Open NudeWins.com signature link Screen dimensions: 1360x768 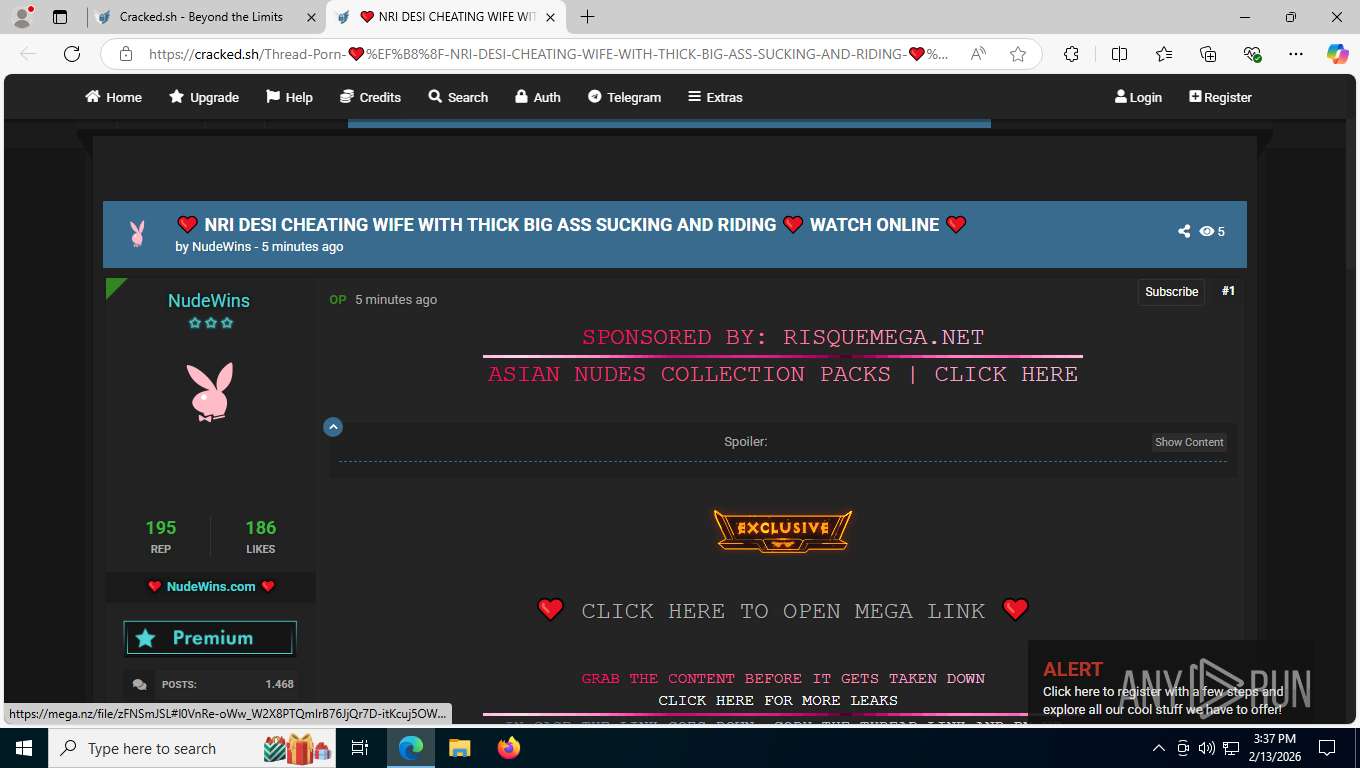[211, 587]
